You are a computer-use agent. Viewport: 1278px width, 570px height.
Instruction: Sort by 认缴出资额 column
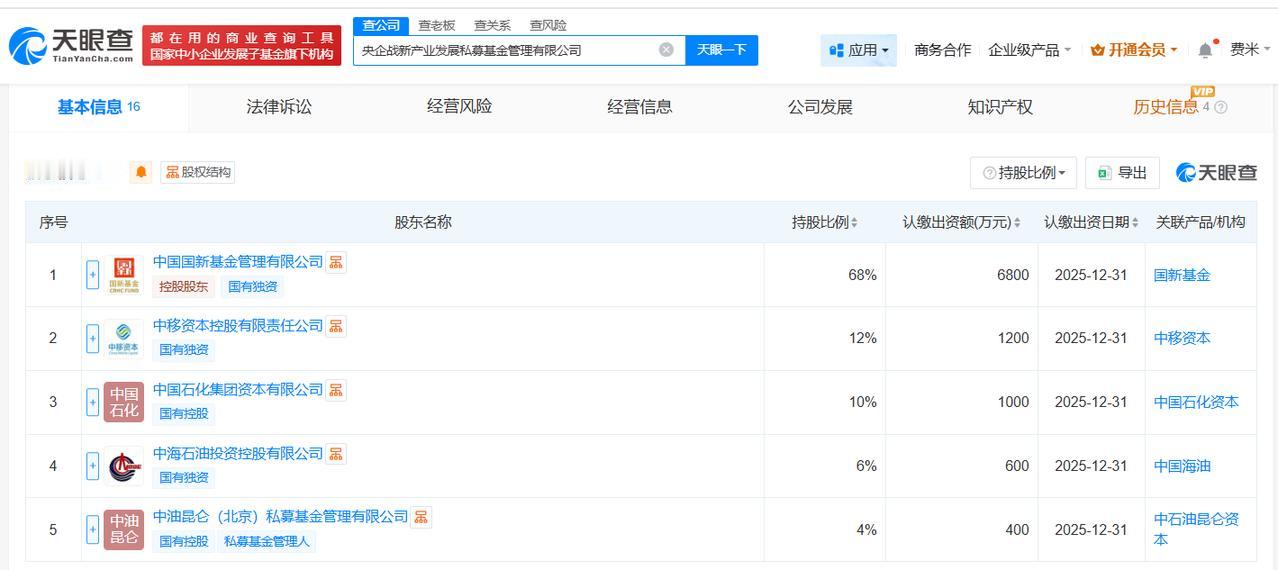[x=961, y=222]
